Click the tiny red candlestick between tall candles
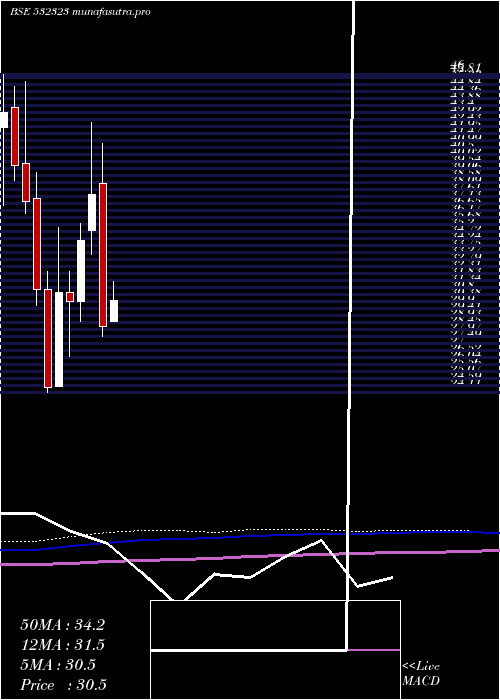This screenshot has width=500, height=700. point(70,297)
